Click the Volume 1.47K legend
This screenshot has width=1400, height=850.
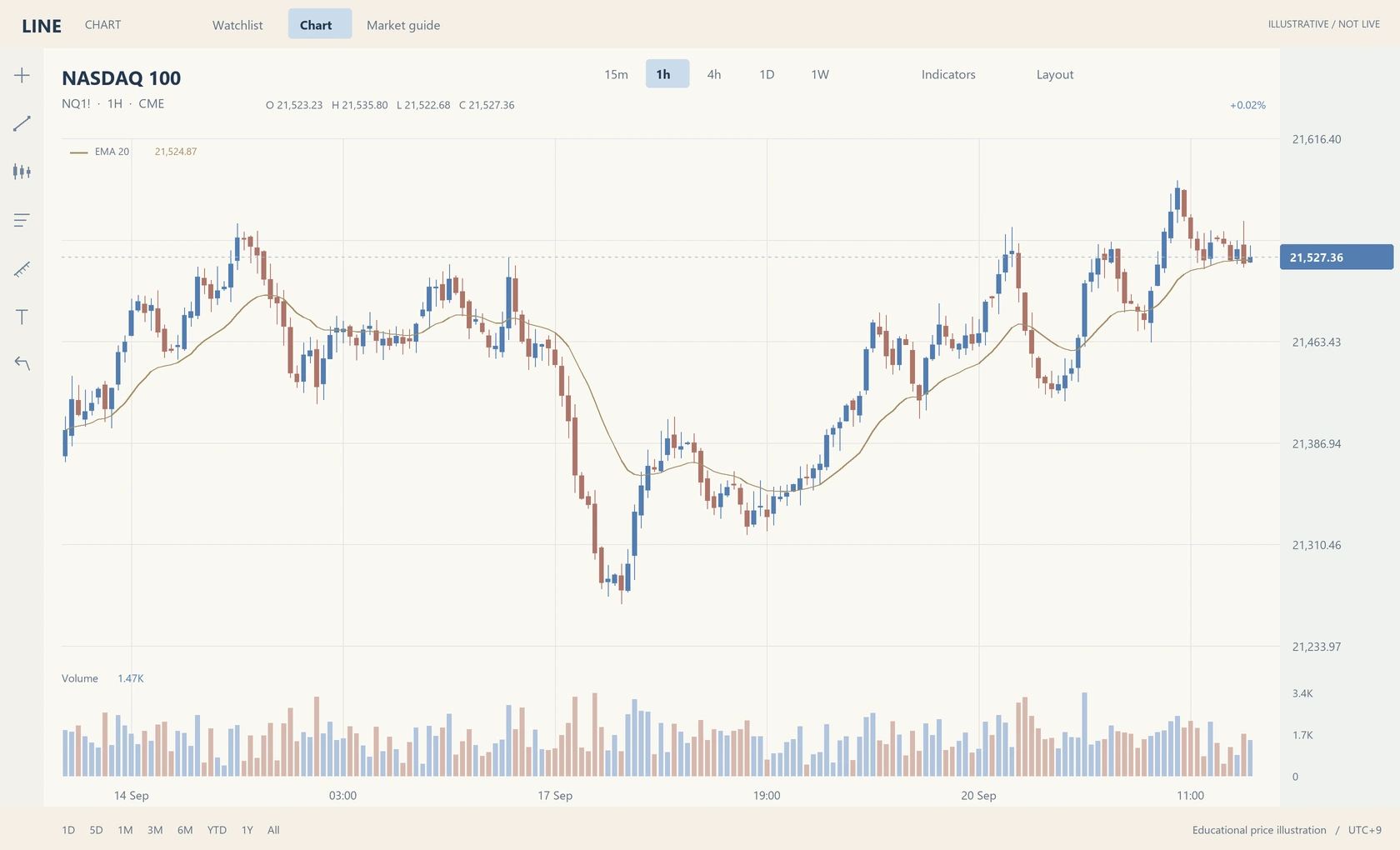click(102, 678)
